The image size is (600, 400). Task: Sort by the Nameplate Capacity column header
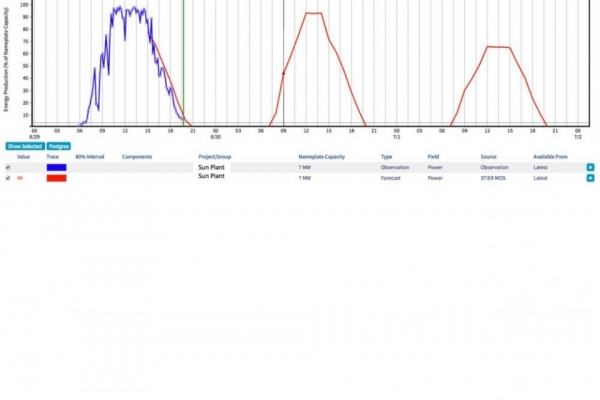click(x=320, y=157)
